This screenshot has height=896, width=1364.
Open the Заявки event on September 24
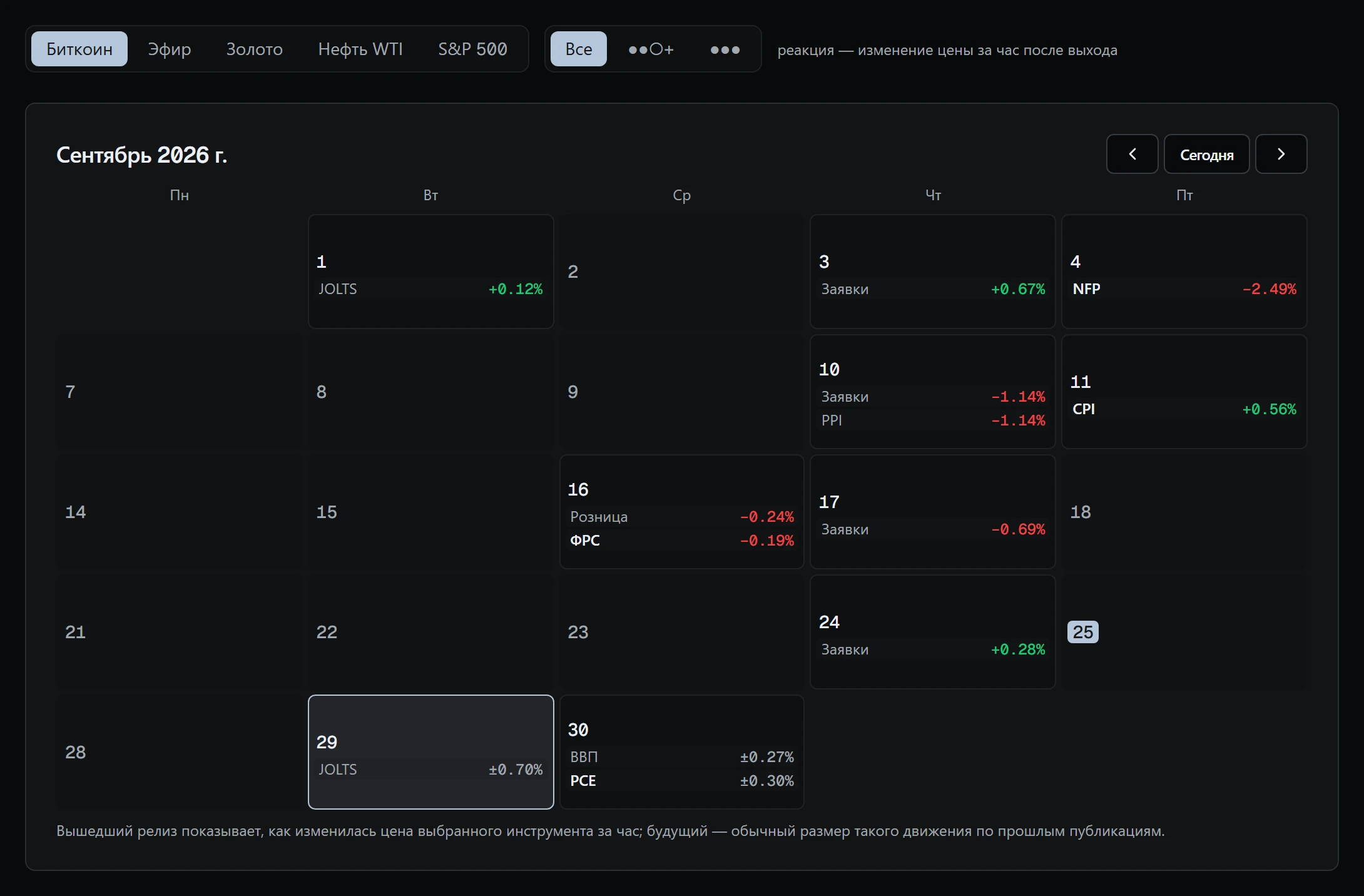(933, 649)
